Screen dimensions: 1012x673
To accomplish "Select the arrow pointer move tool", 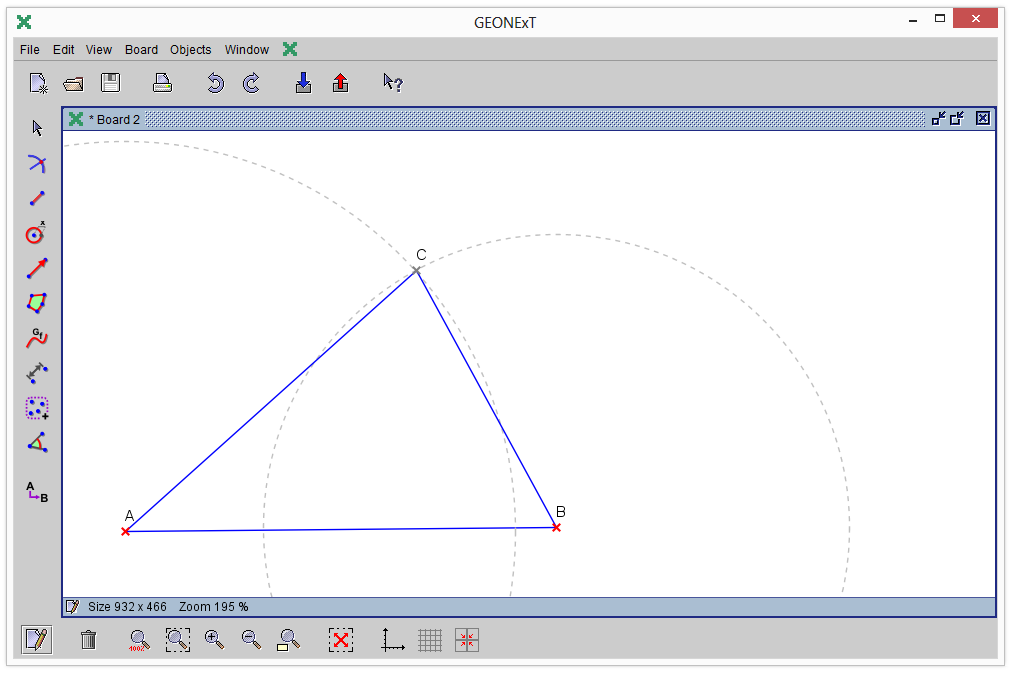I will coord(37,128).
